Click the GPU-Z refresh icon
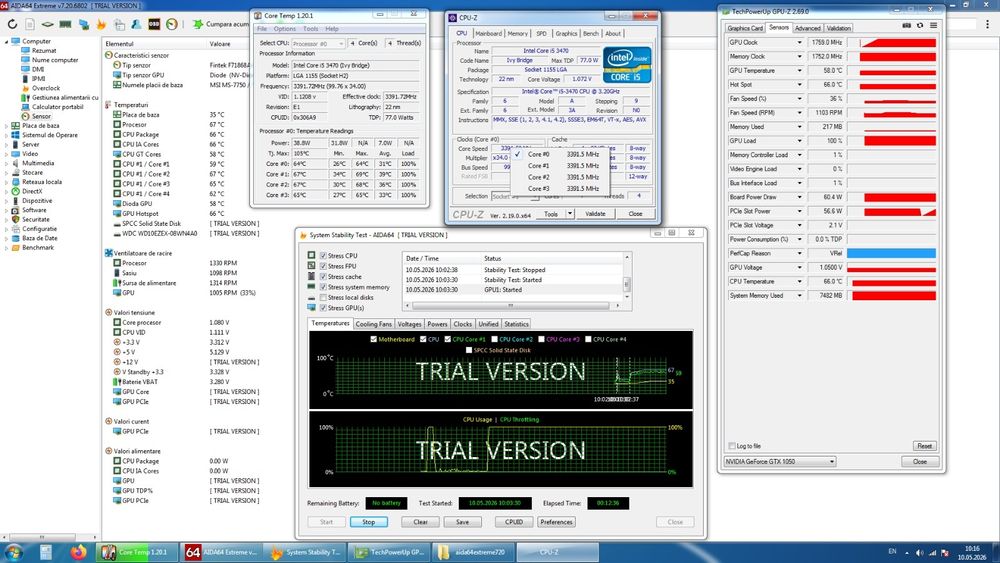Image resolution: width=1000 pixels, height=563 pixels. [x=920, y=26]
